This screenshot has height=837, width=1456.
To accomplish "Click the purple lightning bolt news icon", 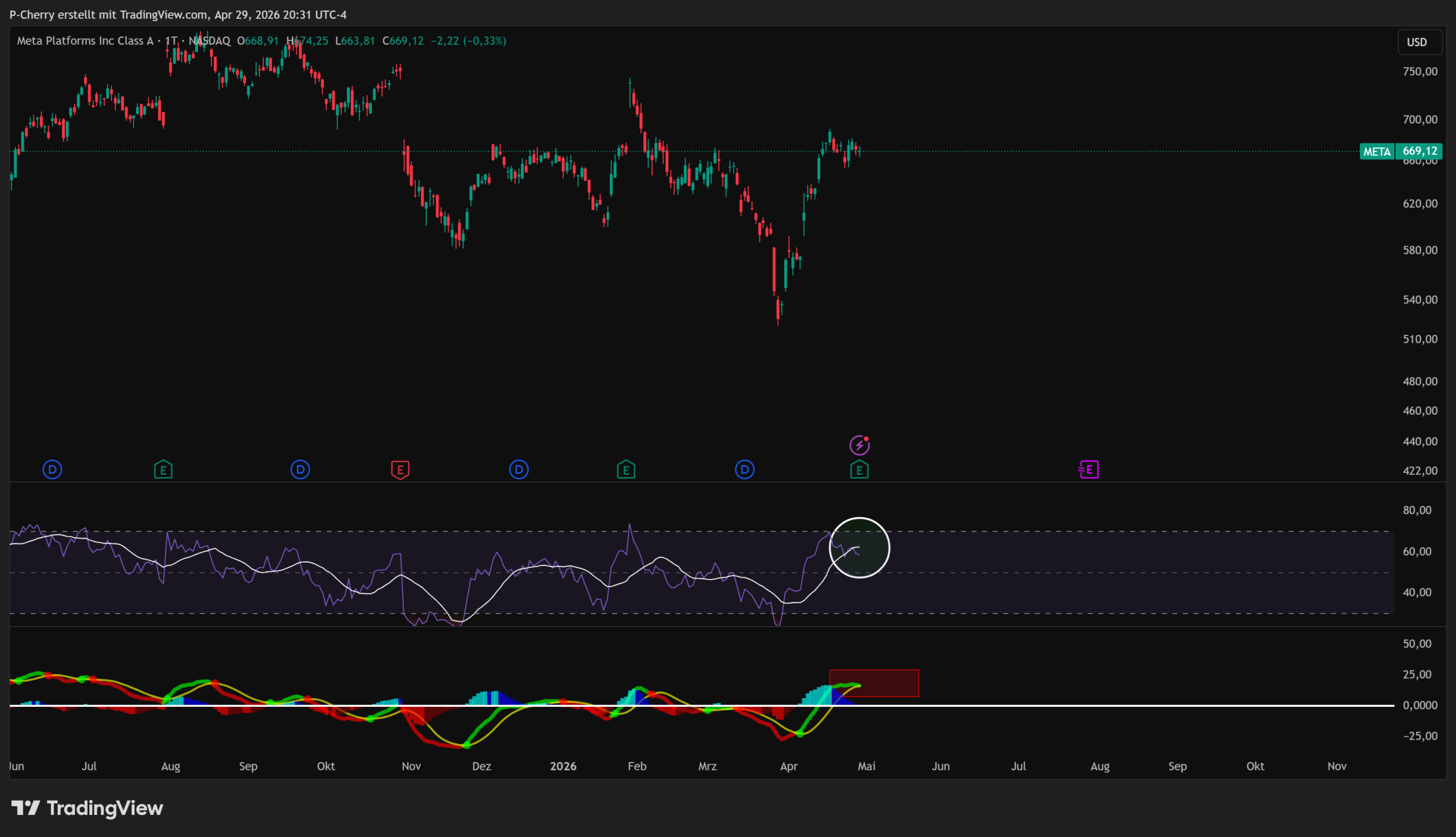I will coord(859,445).
